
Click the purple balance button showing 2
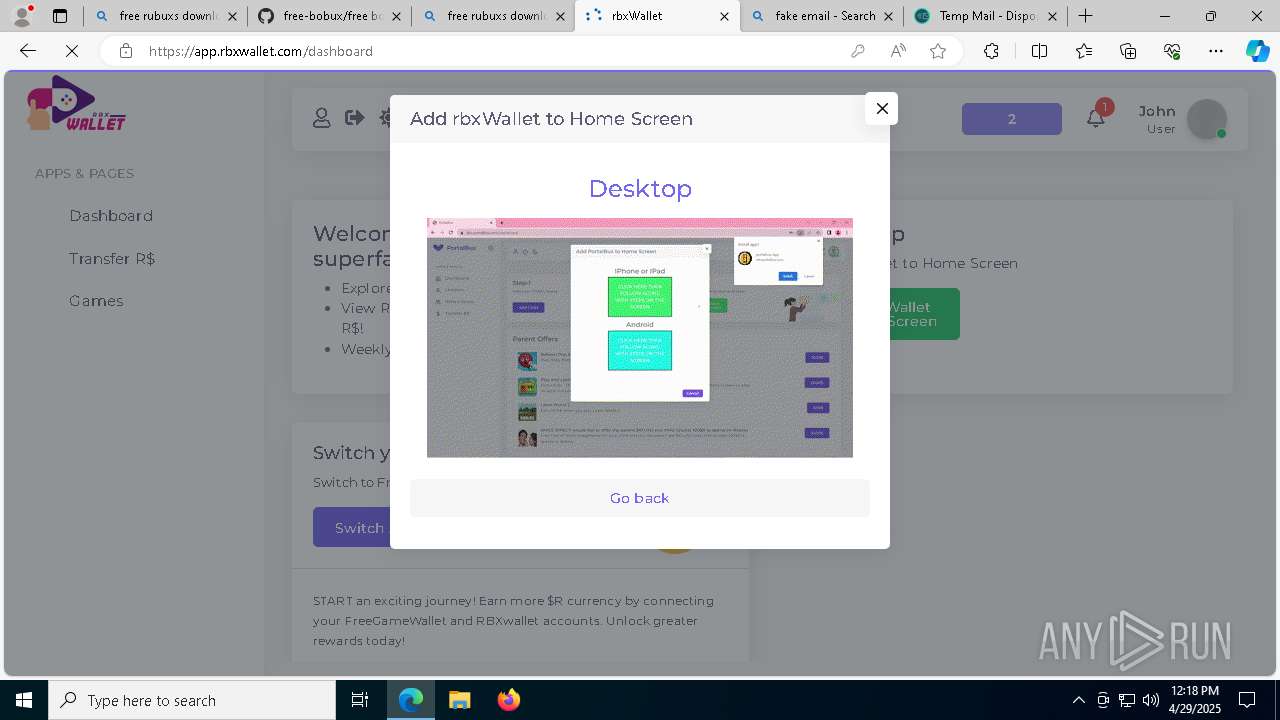pos(1012,119)
